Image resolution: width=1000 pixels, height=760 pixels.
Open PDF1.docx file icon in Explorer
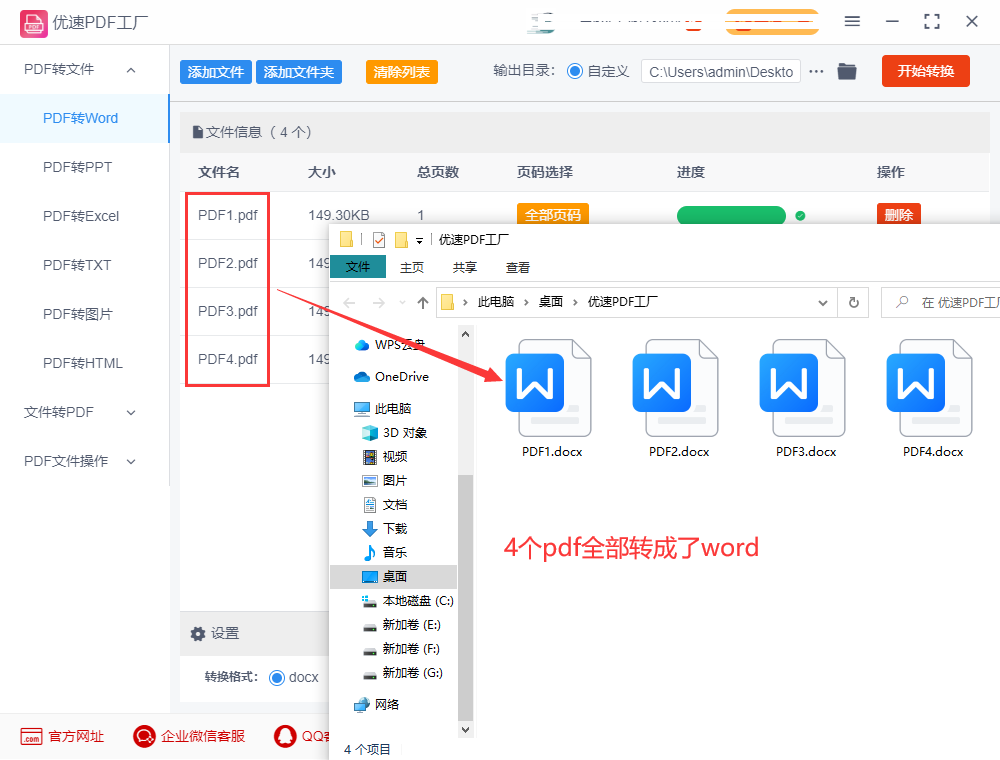[548, 388]
